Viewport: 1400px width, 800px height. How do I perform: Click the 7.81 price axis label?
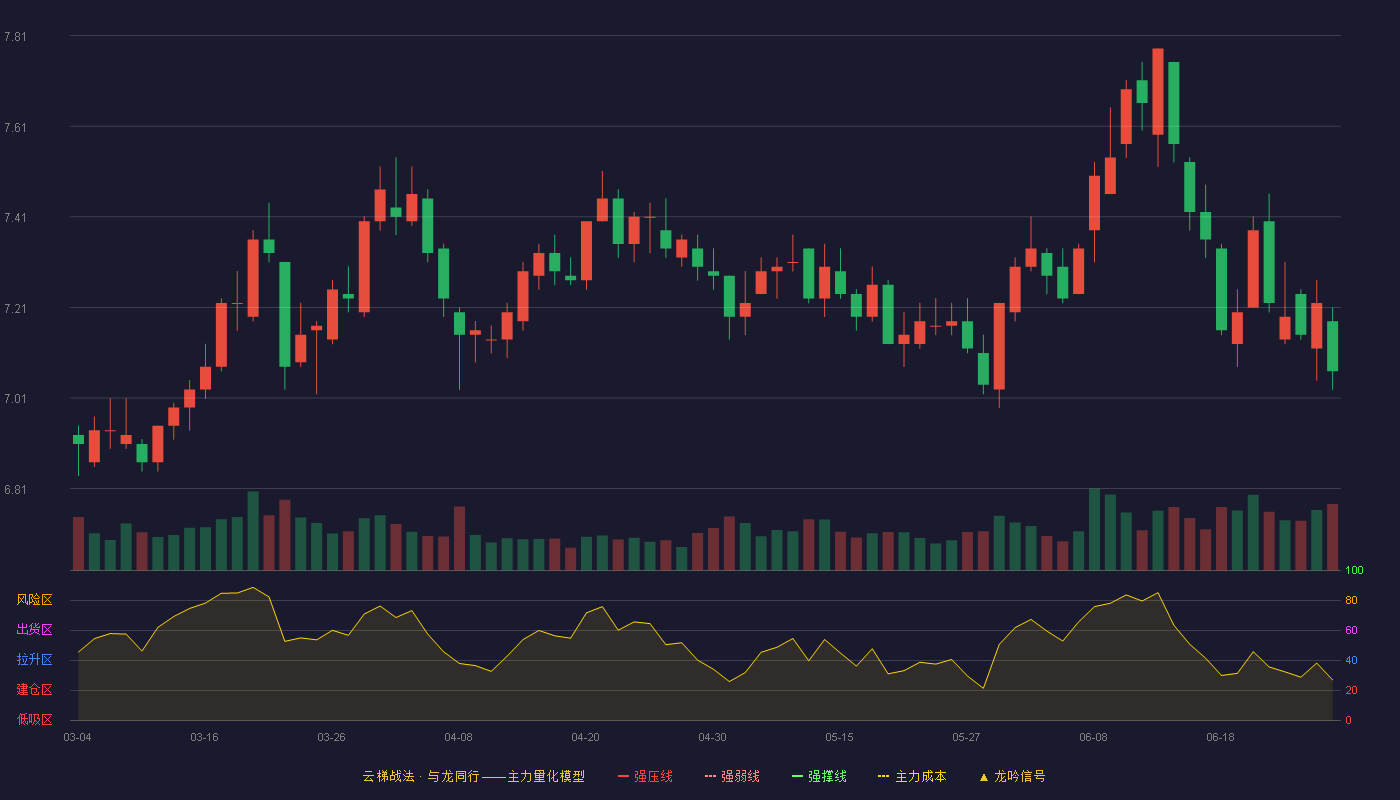pos(15,37)
